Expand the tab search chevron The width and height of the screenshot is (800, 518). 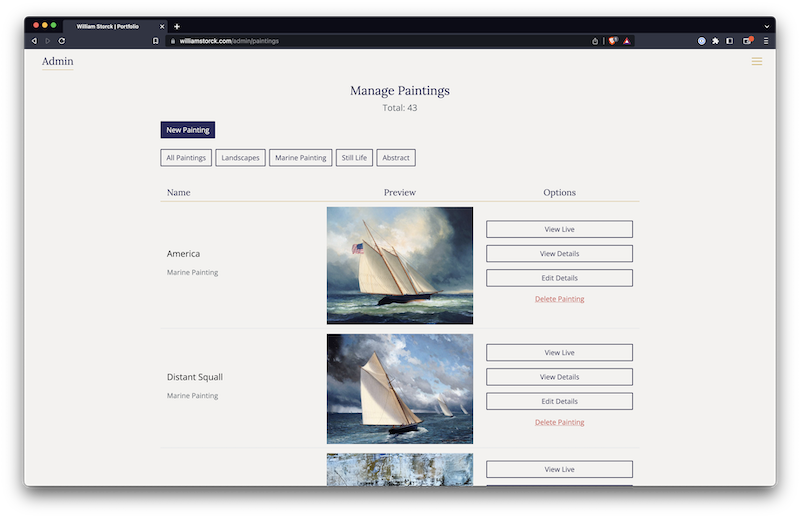pyautogui.click(x=766, y=27)
